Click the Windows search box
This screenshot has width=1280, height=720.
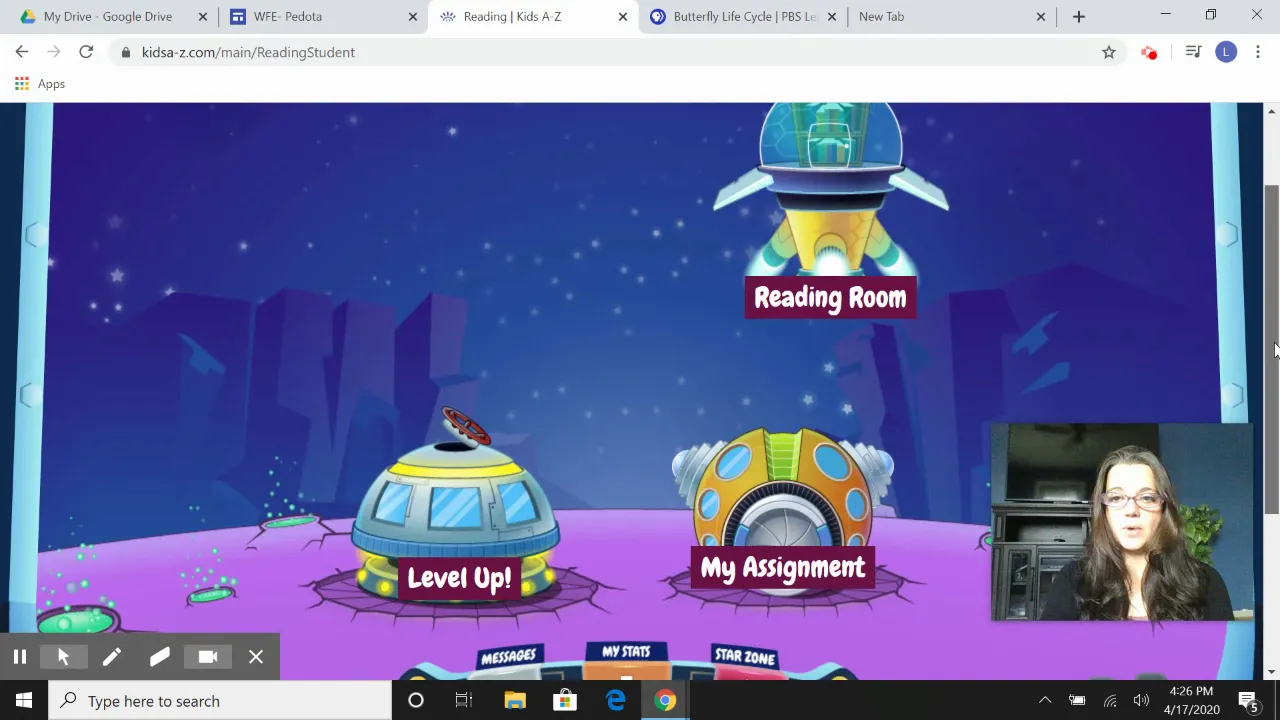[220, 701]
